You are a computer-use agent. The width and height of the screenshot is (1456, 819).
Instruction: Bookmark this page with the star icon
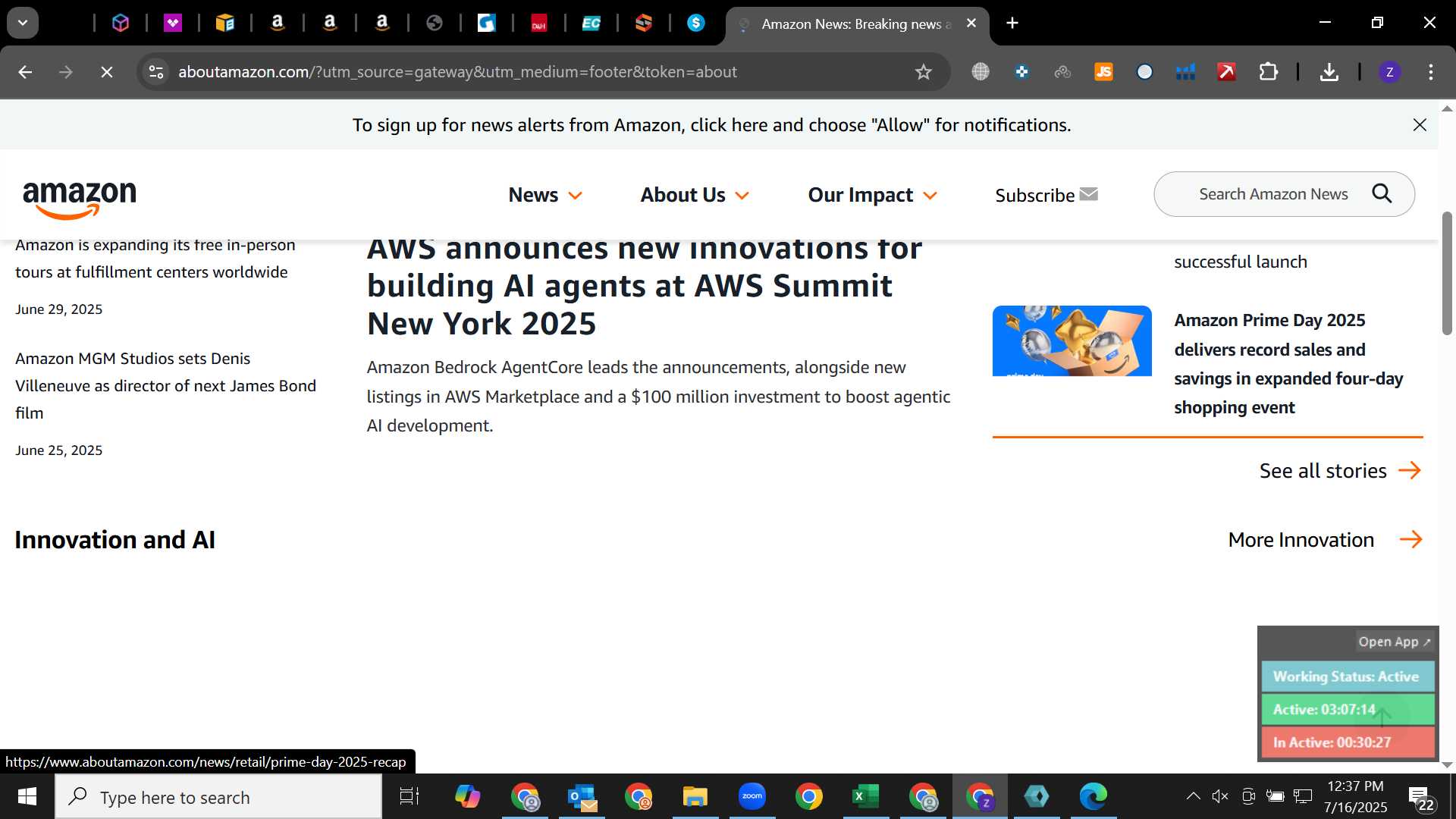pyautogui.click(x=923, y=72)
